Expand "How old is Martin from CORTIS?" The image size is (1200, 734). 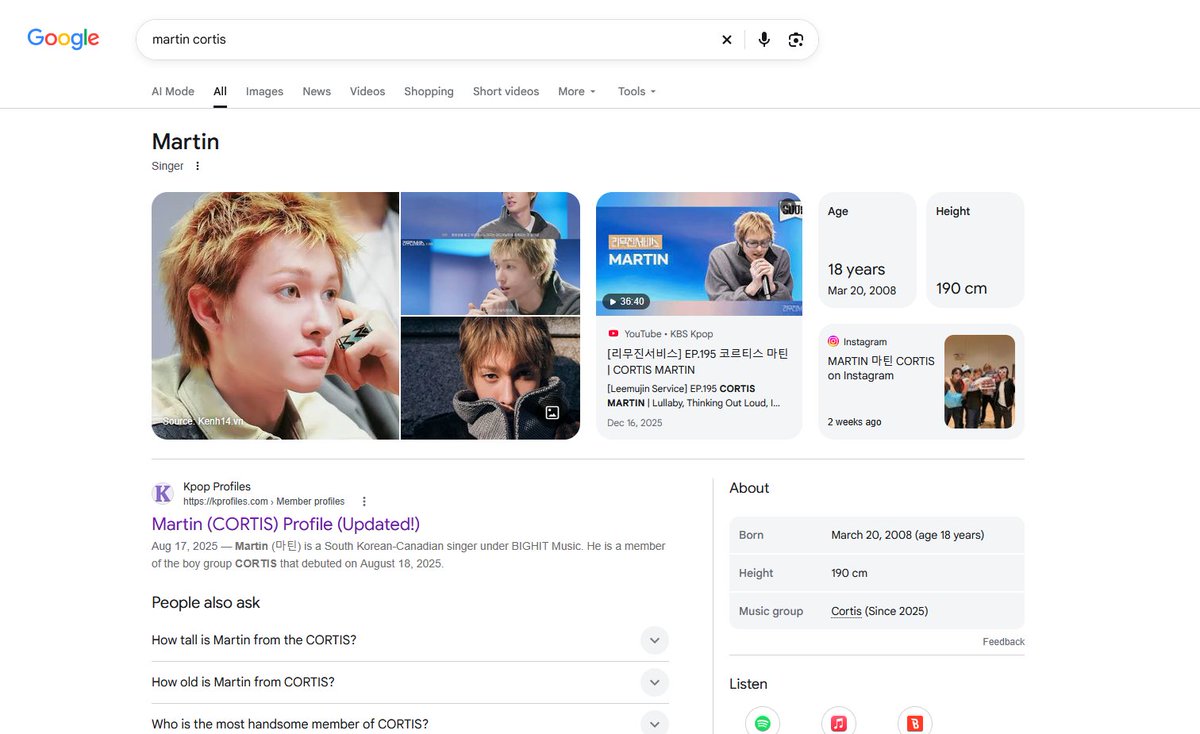[x=410, y=682]
